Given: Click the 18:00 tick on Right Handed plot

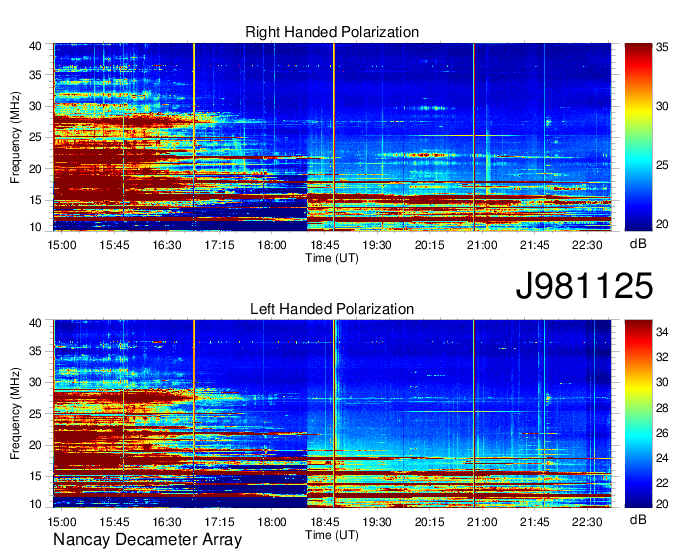Looking at the screenshot, I should 272,245.
